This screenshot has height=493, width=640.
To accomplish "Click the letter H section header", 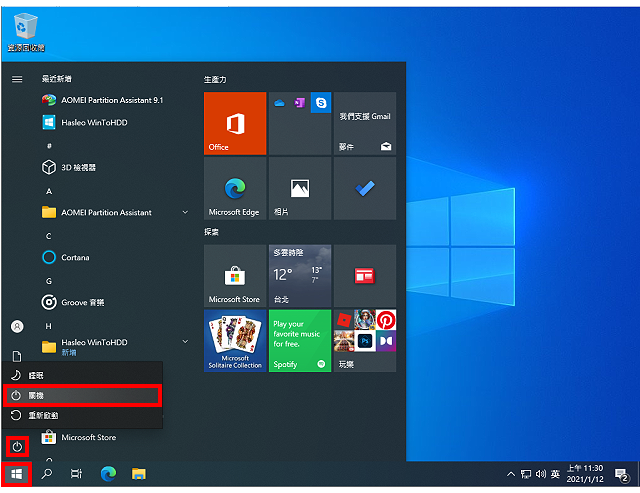I will (49, 326).
